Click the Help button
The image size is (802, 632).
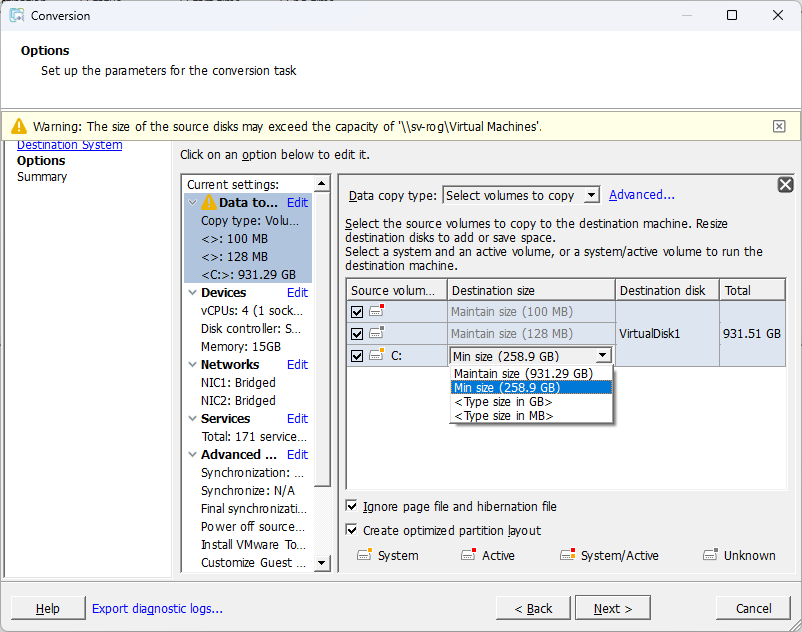pyautogui.click(x=48, y=608)
